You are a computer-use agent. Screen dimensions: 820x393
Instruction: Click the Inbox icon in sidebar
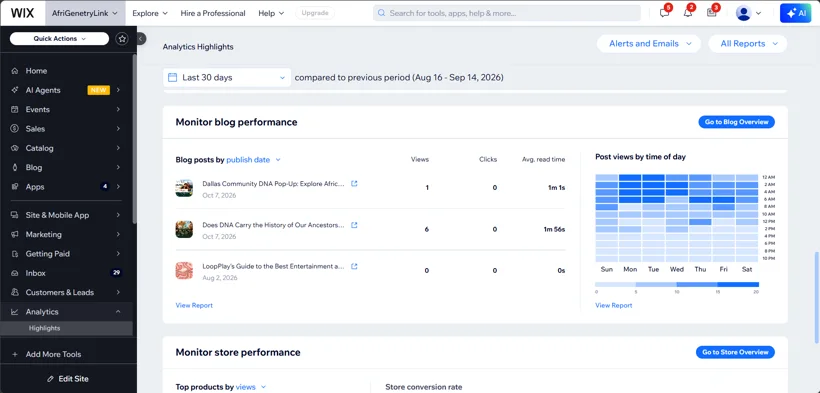[15, 273]
